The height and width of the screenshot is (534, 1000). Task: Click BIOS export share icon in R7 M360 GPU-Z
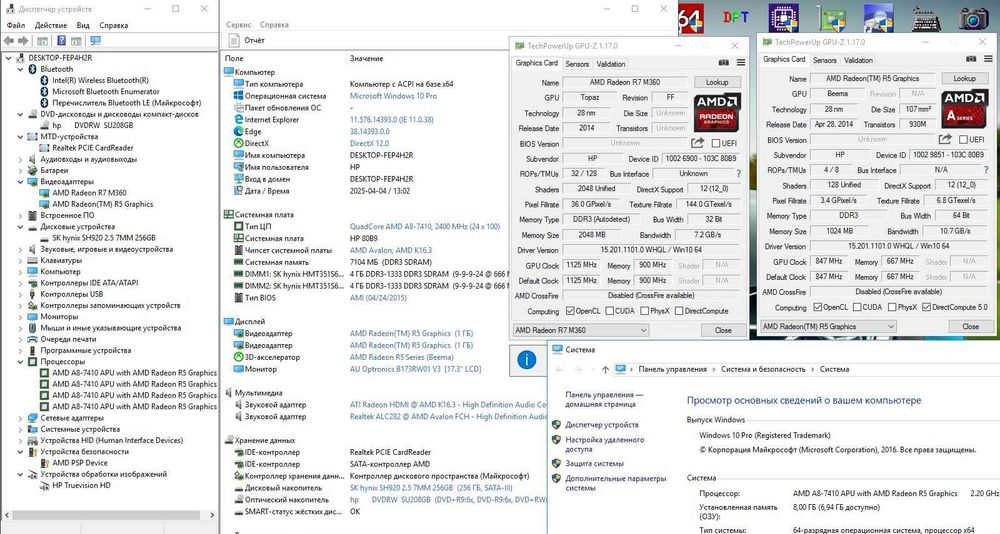tap(698, 143)
